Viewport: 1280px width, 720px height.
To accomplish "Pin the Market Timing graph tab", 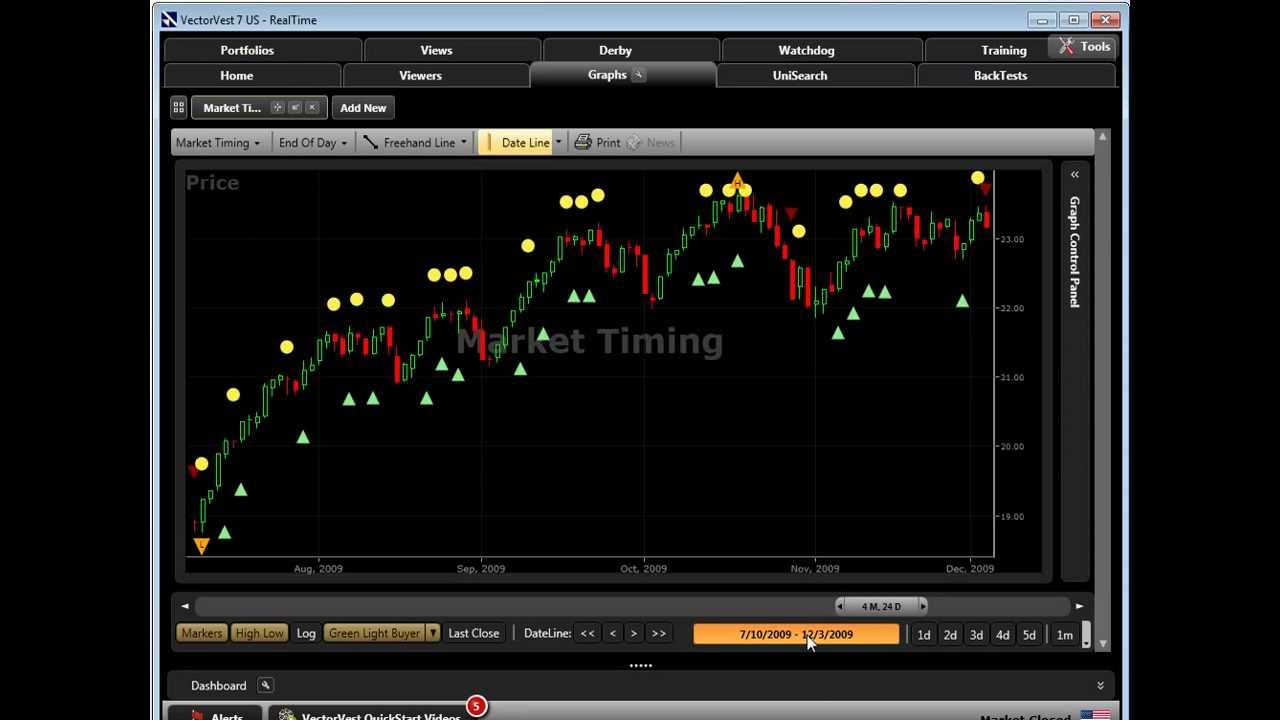I will pos(278,108).
